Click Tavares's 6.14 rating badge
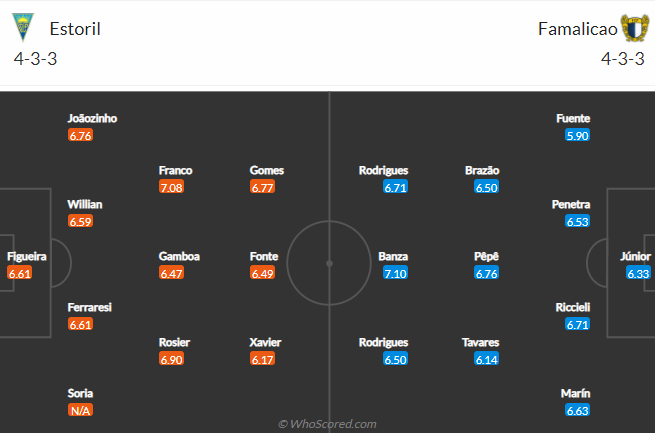This screenshot has height=433, width=655. [486, 359]
